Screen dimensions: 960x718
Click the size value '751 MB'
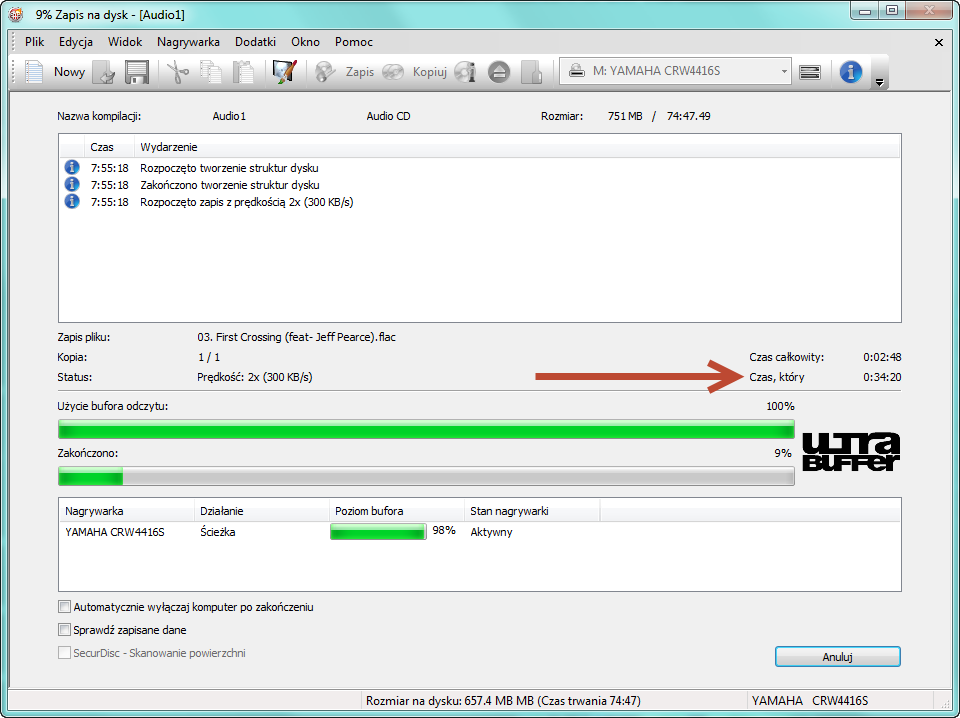click(625, 116)
